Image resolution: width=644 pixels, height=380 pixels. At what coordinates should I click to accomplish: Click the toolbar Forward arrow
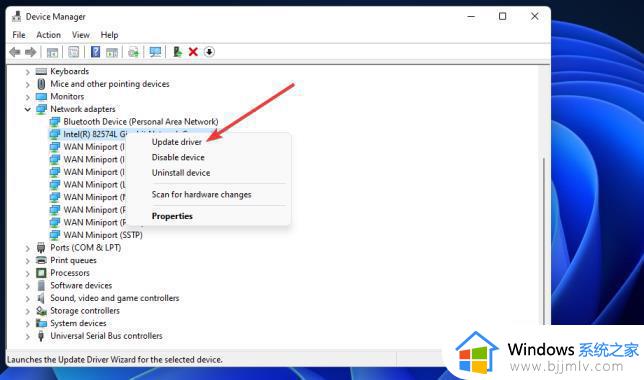click(31, 52)
